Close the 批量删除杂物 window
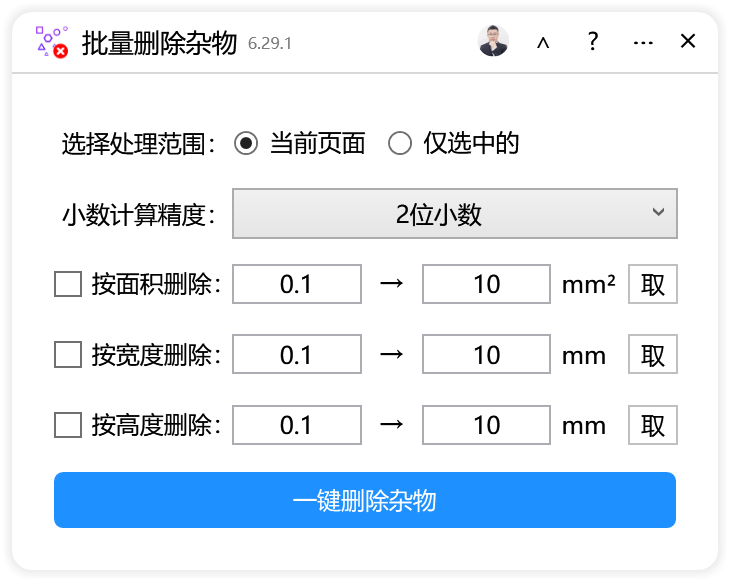Screen dimensions: 730x582 click(688, 41)
